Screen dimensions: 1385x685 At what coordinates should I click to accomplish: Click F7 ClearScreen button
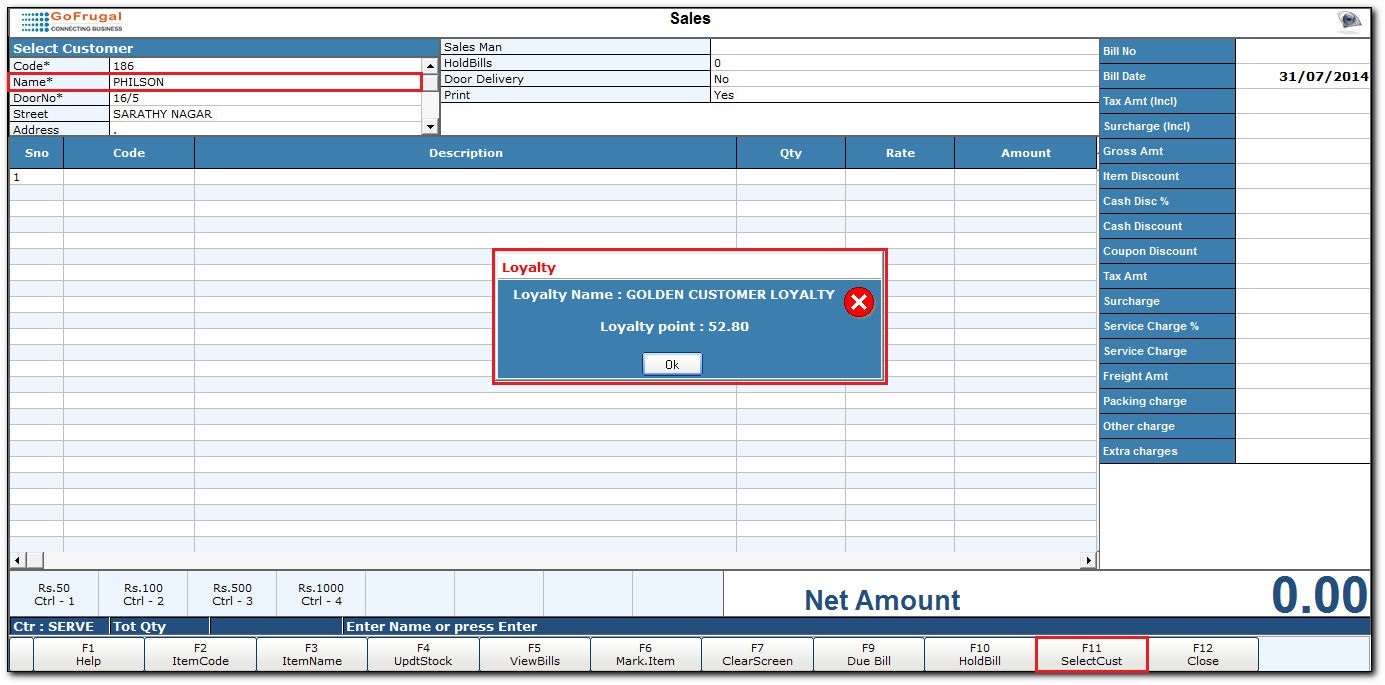(x=757, y=654)
